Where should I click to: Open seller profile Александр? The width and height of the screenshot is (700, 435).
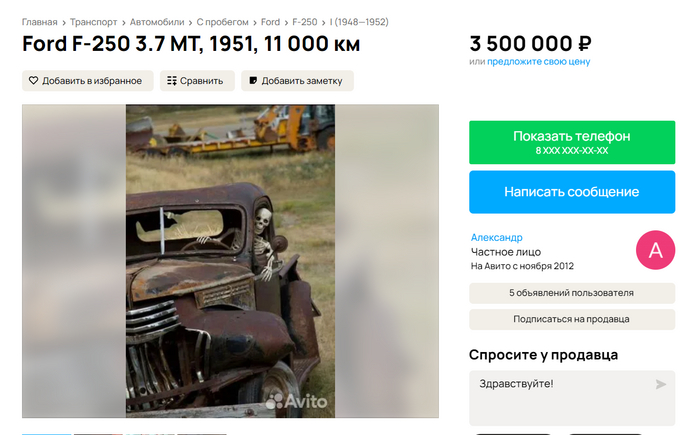click(x=496, y=238)
